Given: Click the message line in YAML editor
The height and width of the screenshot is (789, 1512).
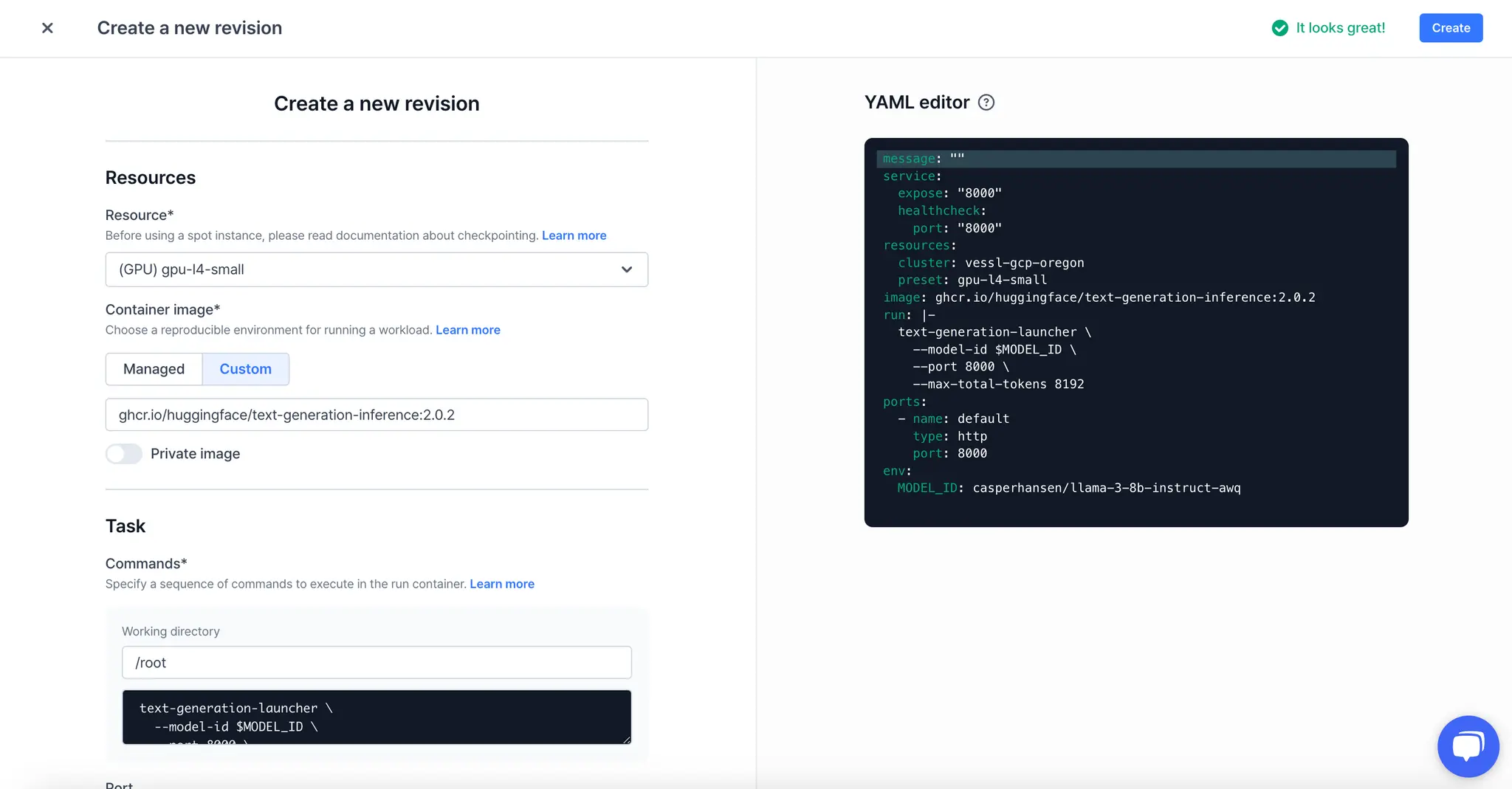Looking at the screenshot, I should (x=1136, y=159).
